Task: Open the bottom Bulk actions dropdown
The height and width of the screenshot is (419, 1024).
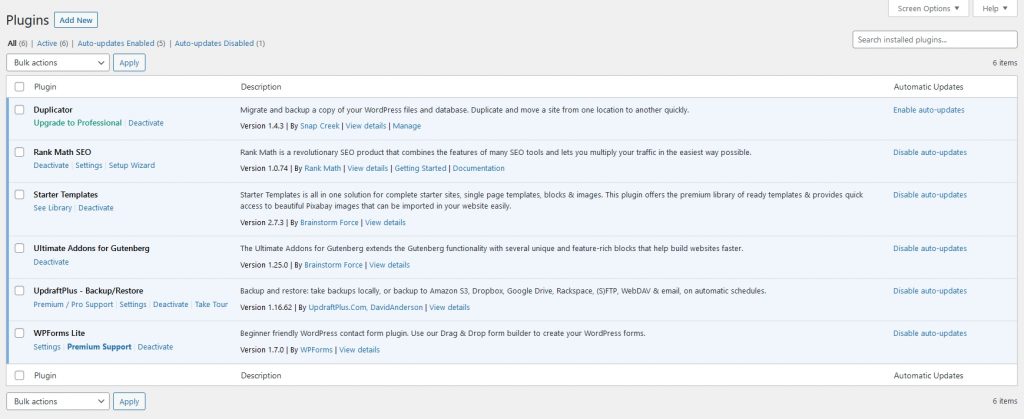Action: click(58, 401)
